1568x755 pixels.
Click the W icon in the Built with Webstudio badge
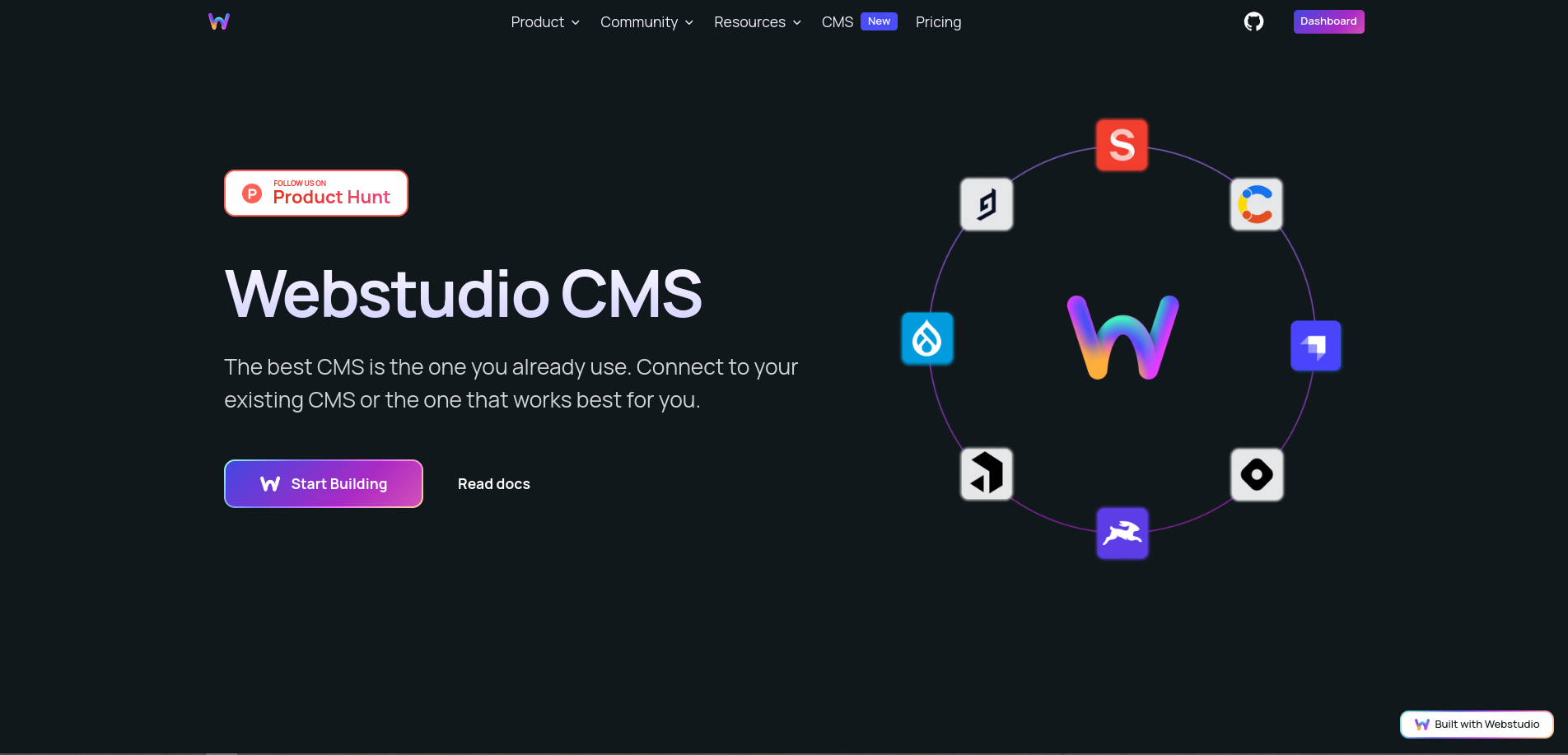(x=1422, y=725)
